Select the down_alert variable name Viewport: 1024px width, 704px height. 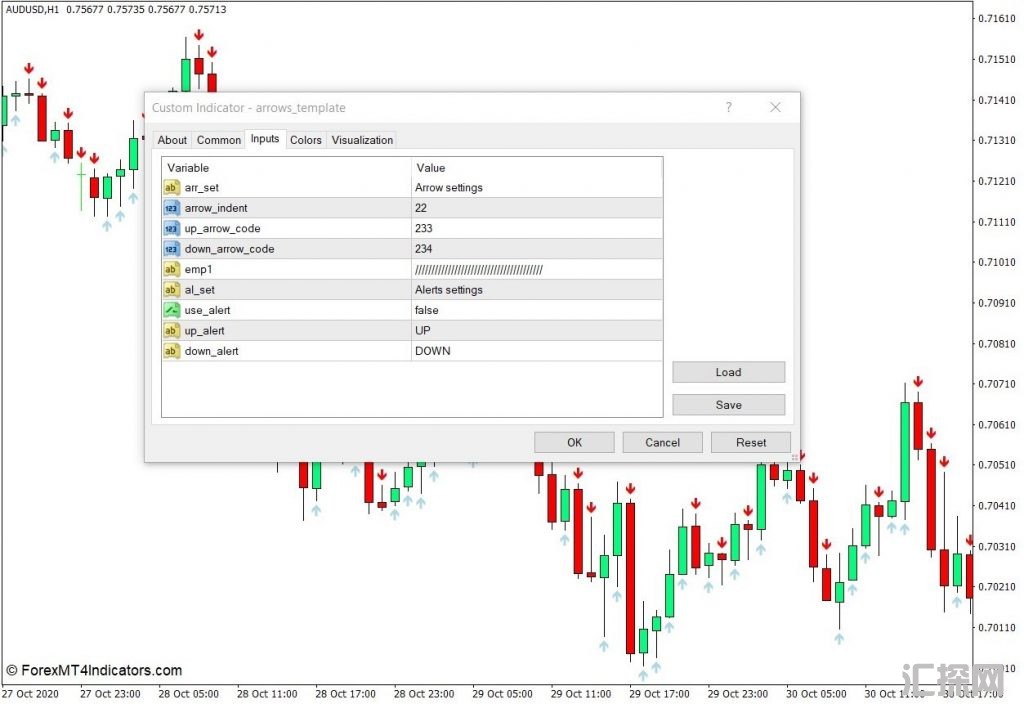click(x=212, y=351)
